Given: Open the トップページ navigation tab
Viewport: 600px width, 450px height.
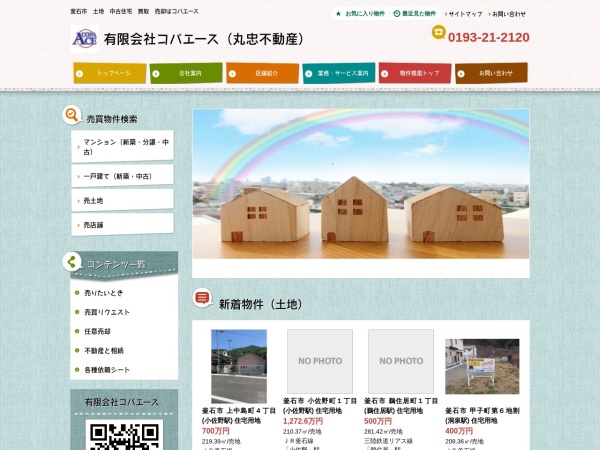Looking at the screenshot, I should tap(110, 73).
